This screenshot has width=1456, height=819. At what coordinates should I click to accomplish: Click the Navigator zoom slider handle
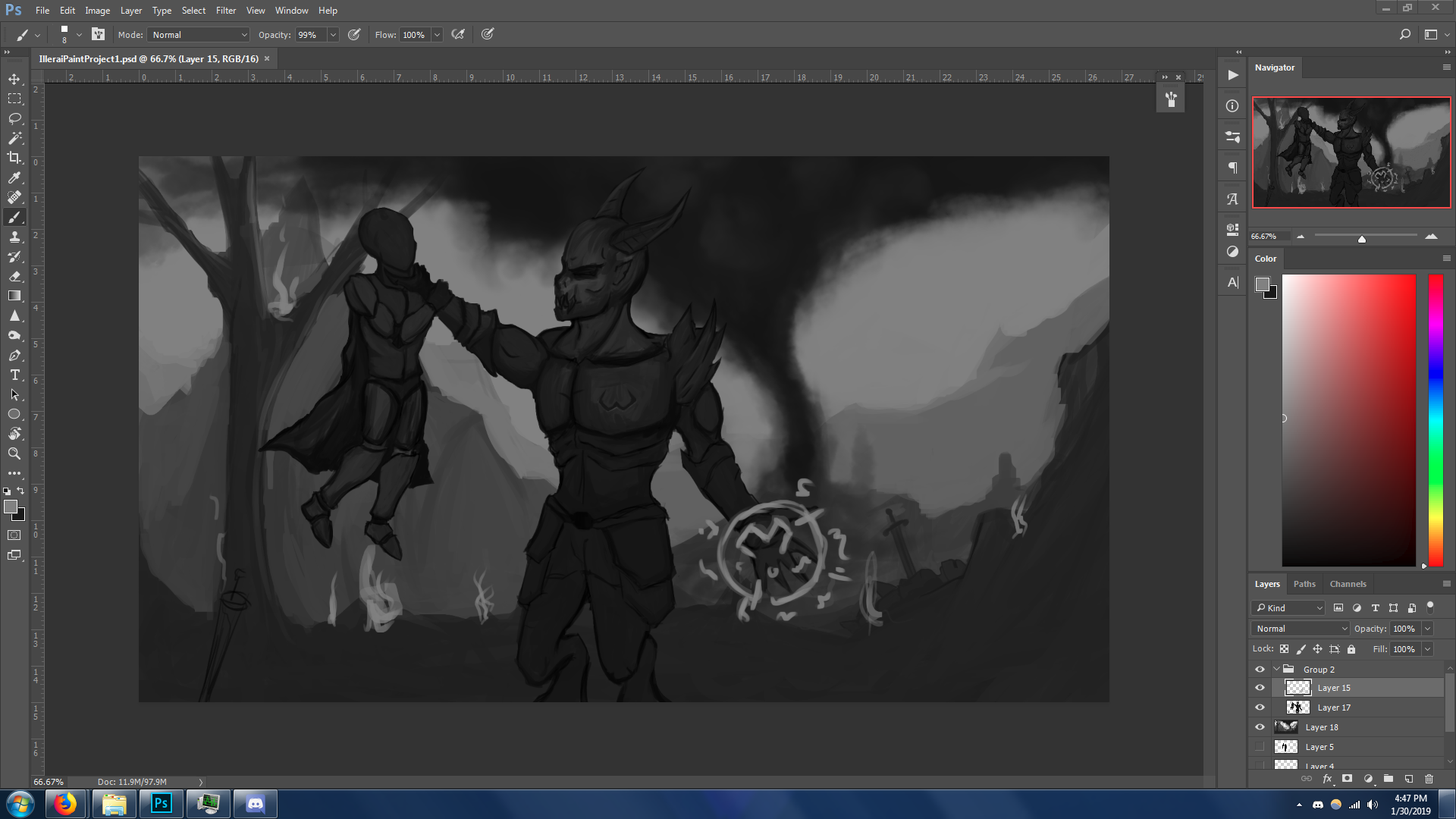pyautogui.click(x=1362, y=238)
